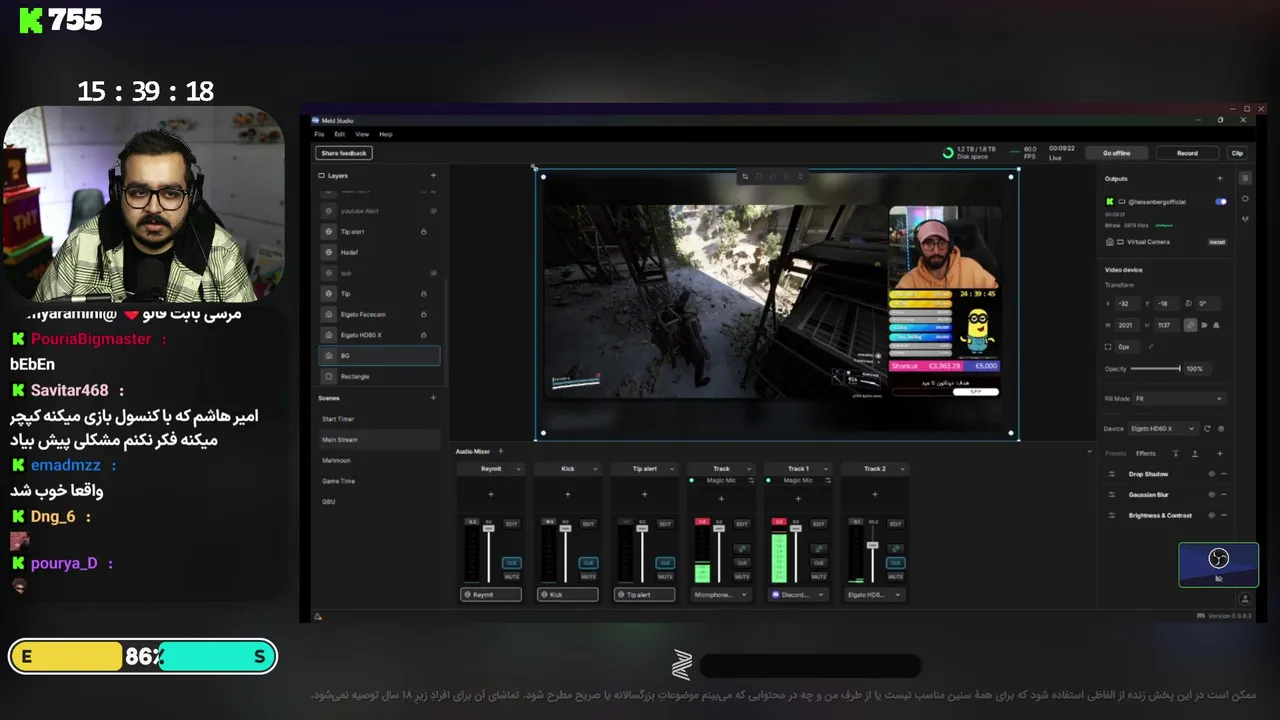This screenshot has height=720, width=1280.
Task: Toggle the heisenbergofficial output switch
Action: [x=1221, y=201]
